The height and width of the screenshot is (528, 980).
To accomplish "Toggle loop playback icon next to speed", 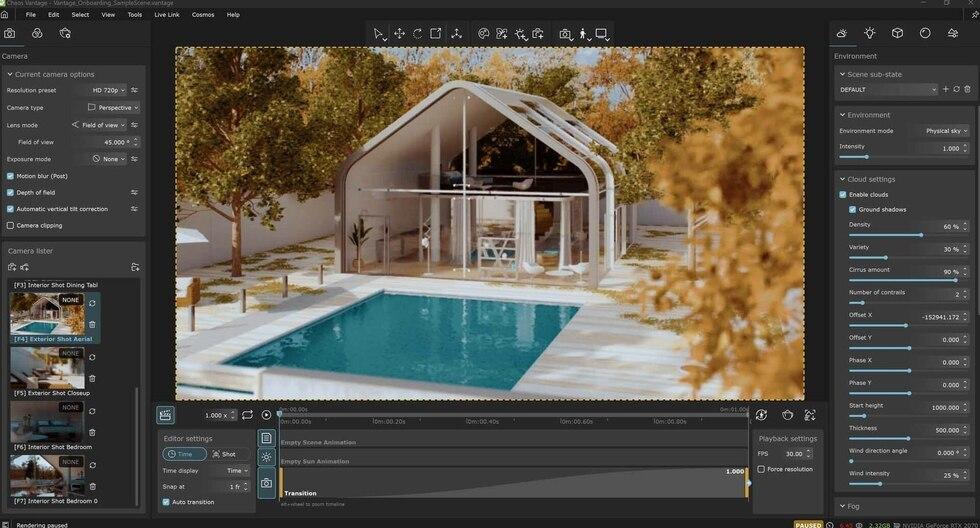I will point(248,415).
